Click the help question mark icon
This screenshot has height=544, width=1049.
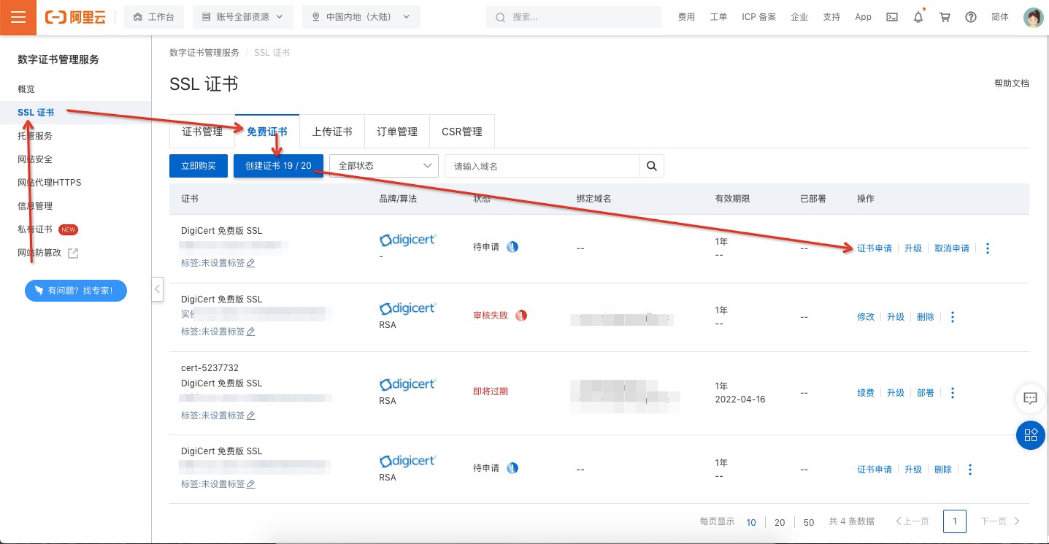pos(970,17)
